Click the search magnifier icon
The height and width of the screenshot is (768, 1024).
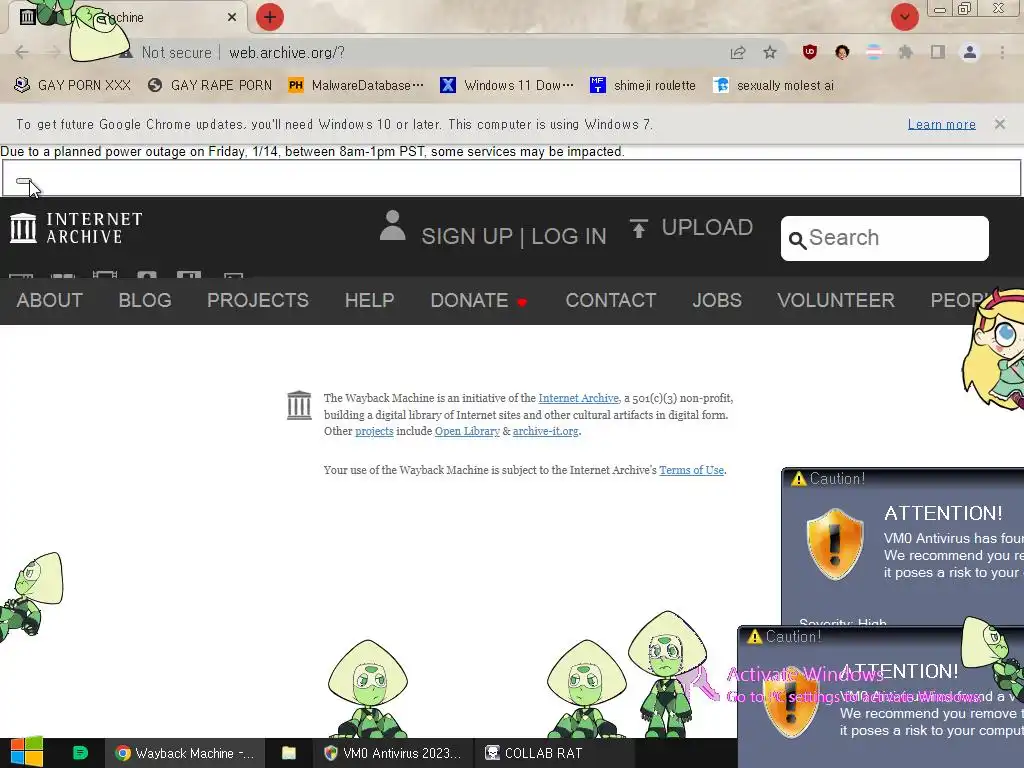(797, 240)
